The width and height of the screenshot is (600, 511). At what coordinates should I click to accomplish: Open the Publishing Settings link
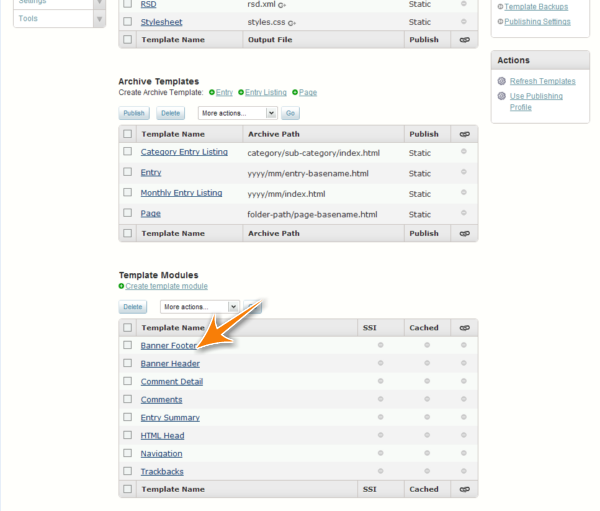pyautogui.click(x=537, y=22)
